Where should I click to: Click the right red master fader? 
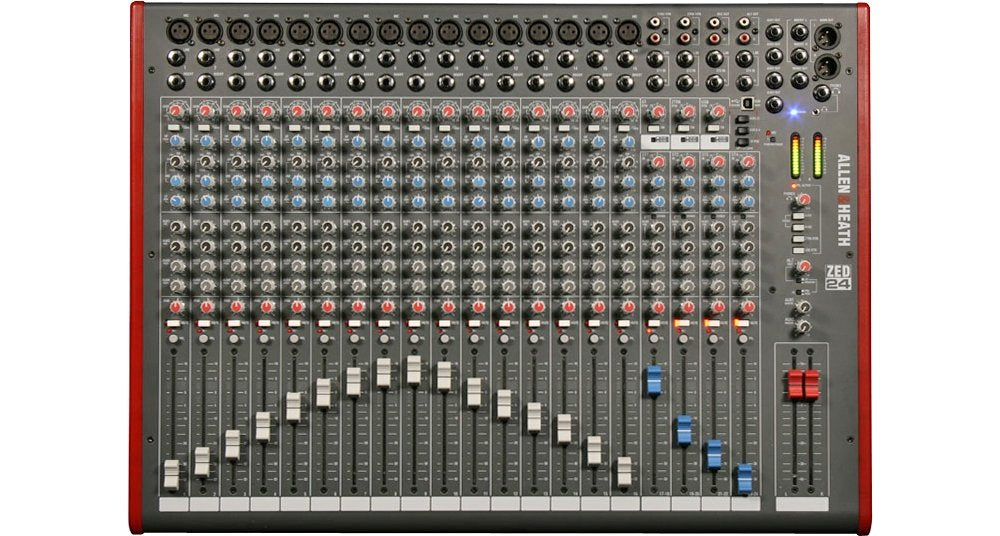click(x=811, y=384)
